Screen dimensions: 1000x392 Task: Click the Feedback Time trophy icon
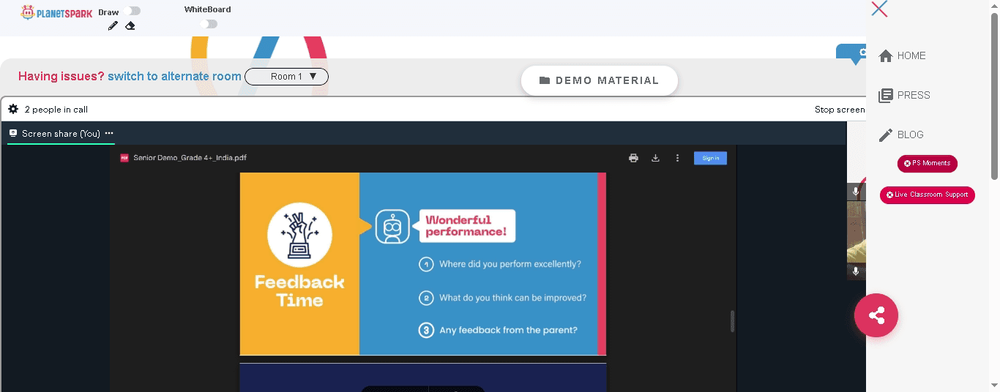[299, 235]
